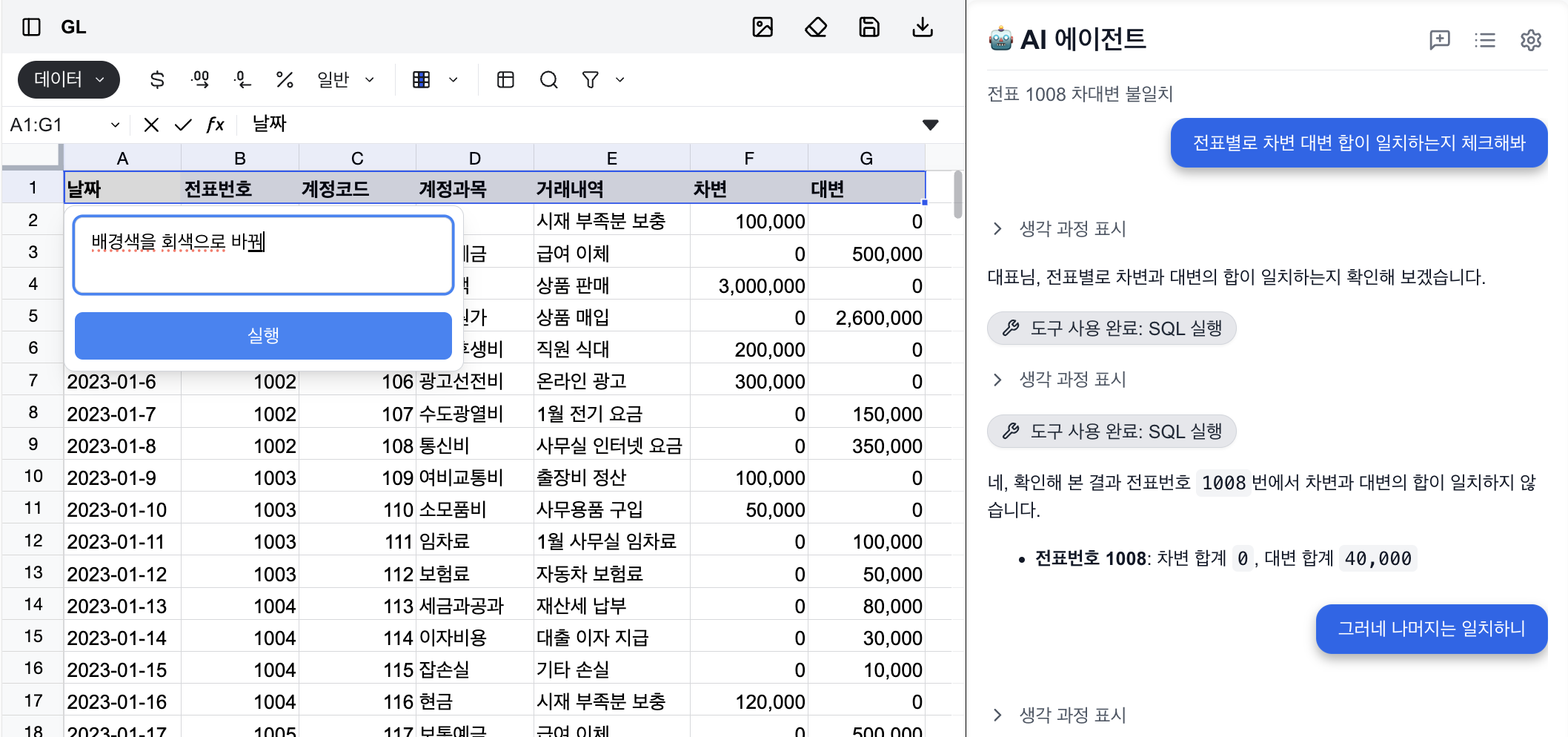1568x737 pixels.
Task: Expand the formula bar arrow
Action: pos(930,125)
